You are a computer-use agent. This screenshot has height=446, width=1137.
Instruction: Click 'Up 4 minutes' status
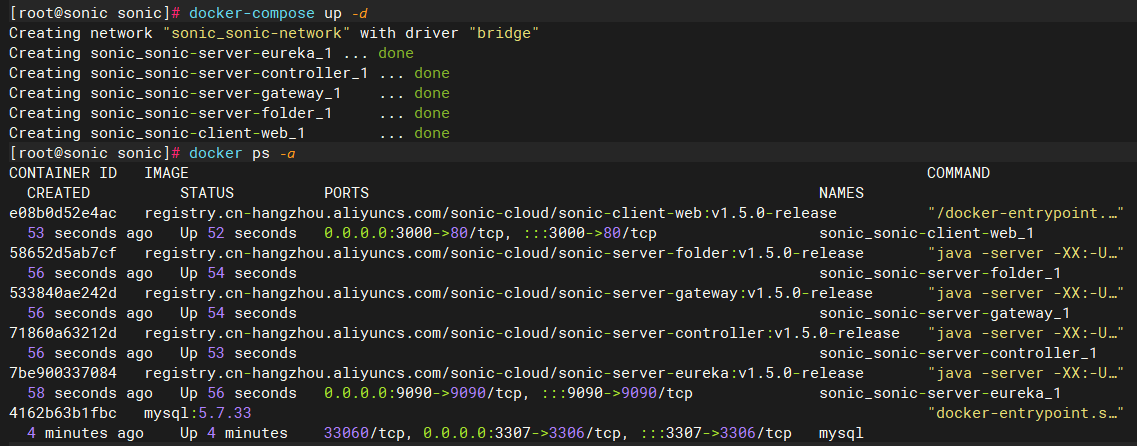pos(233,433)
